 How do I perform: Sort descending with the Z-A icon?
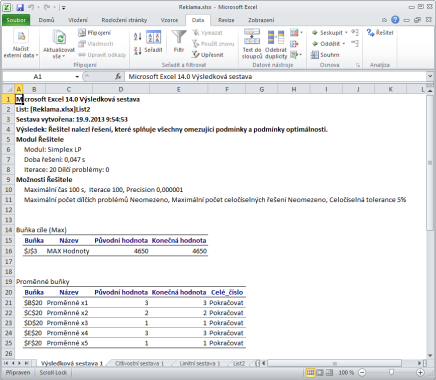(x=137, y=50)
